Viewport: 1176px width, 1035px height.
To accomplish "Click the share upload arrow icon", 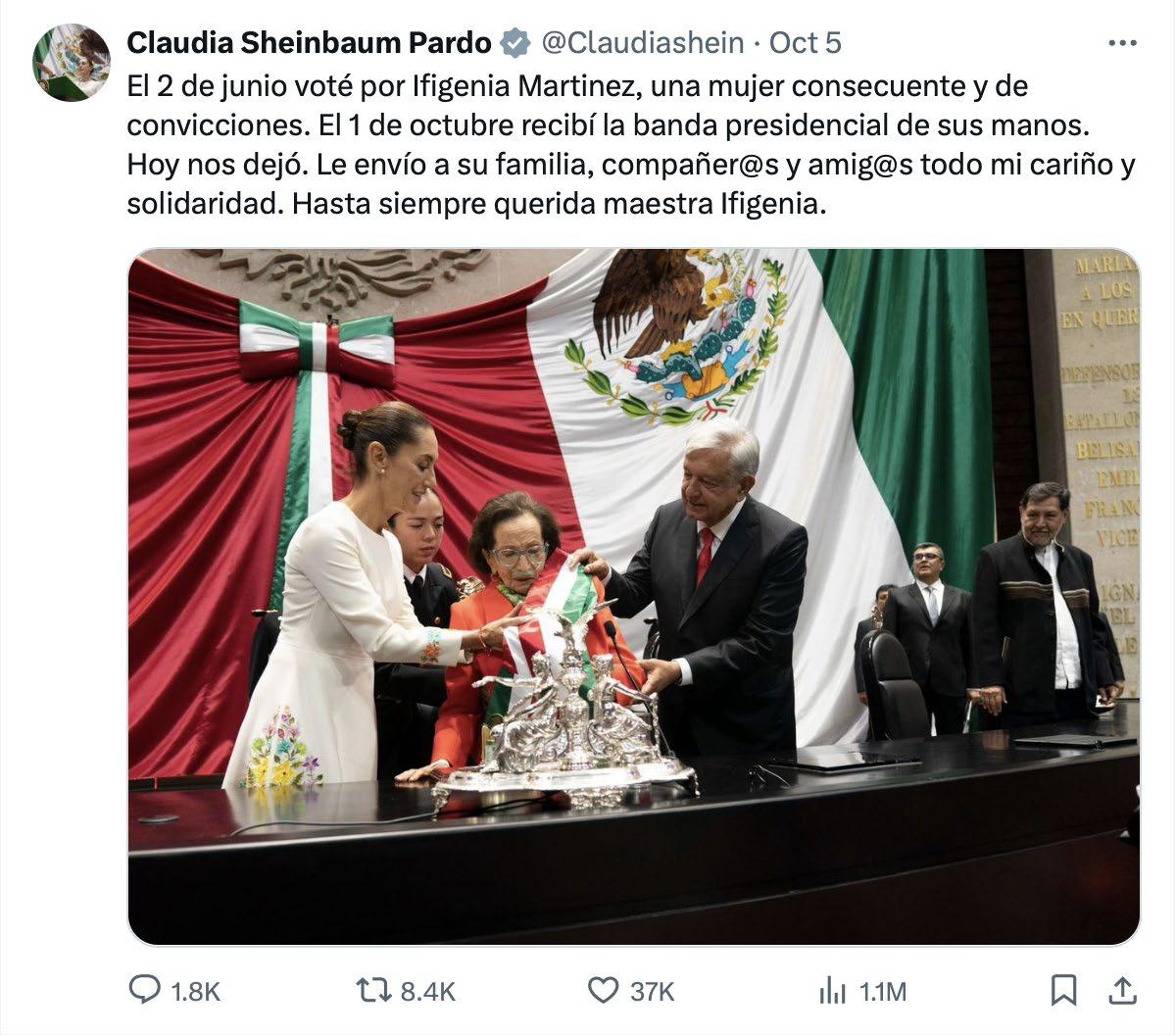I will tap(1122, 990).
